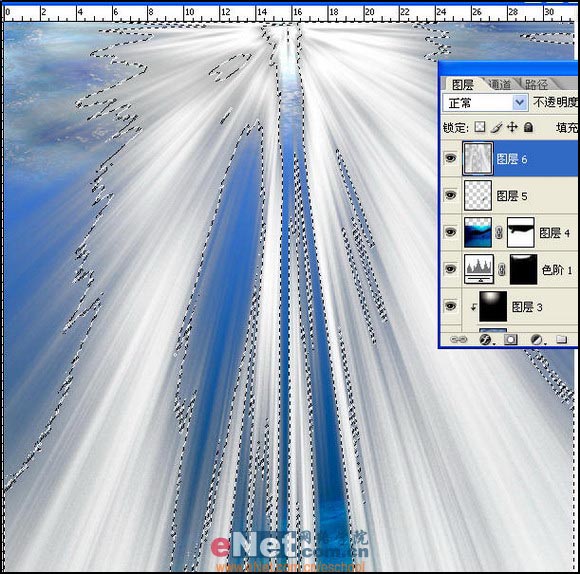Click the 填充 fill label
This screenshot has width=580, height=574.
(x=566, y=128)
